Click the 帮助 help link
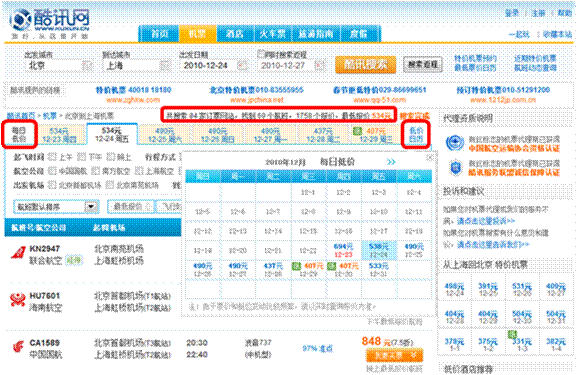 pyautogui.click(x=565, y=13)
